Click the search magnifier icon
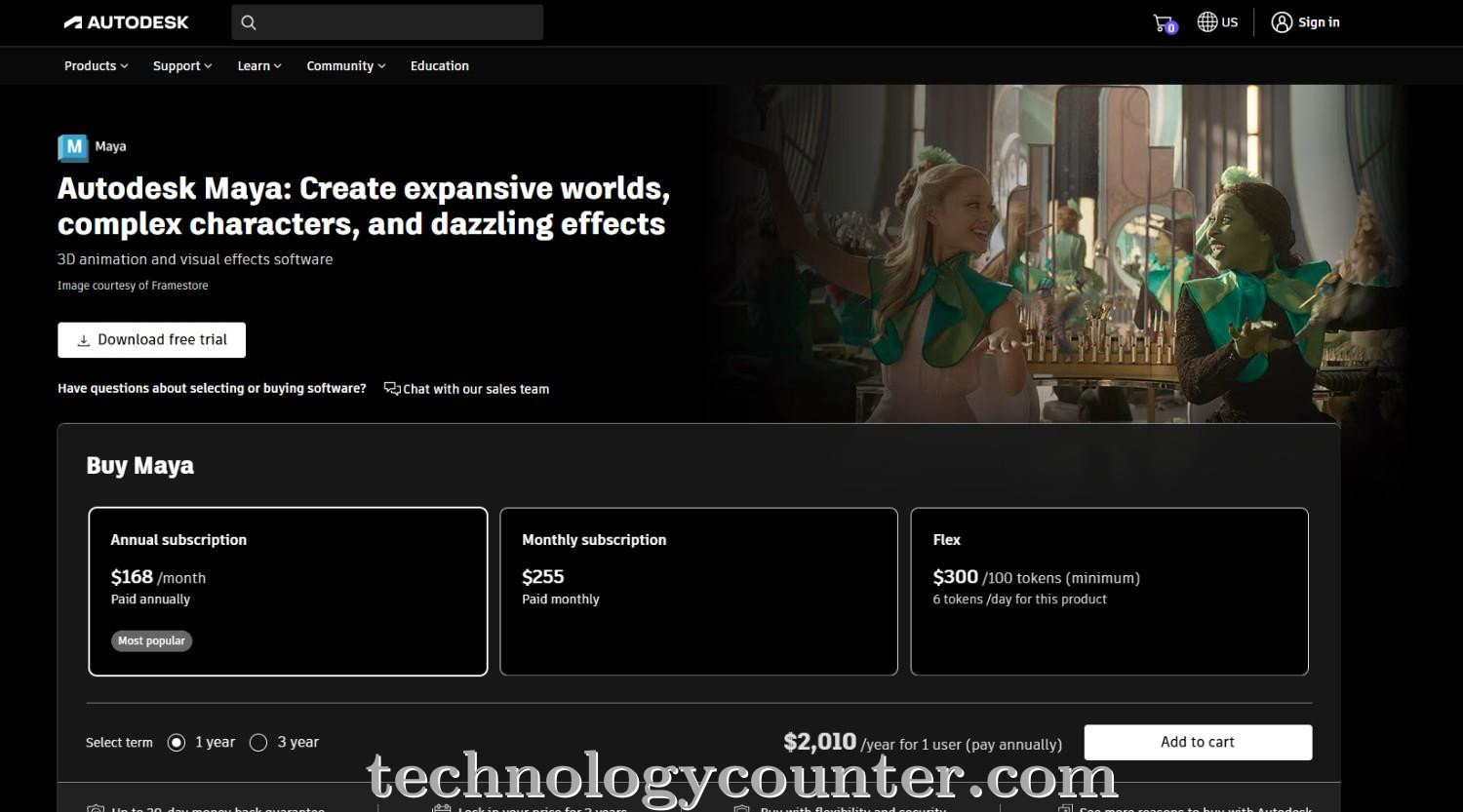Screen dimensions: 1463x812 tap(248, 21)
